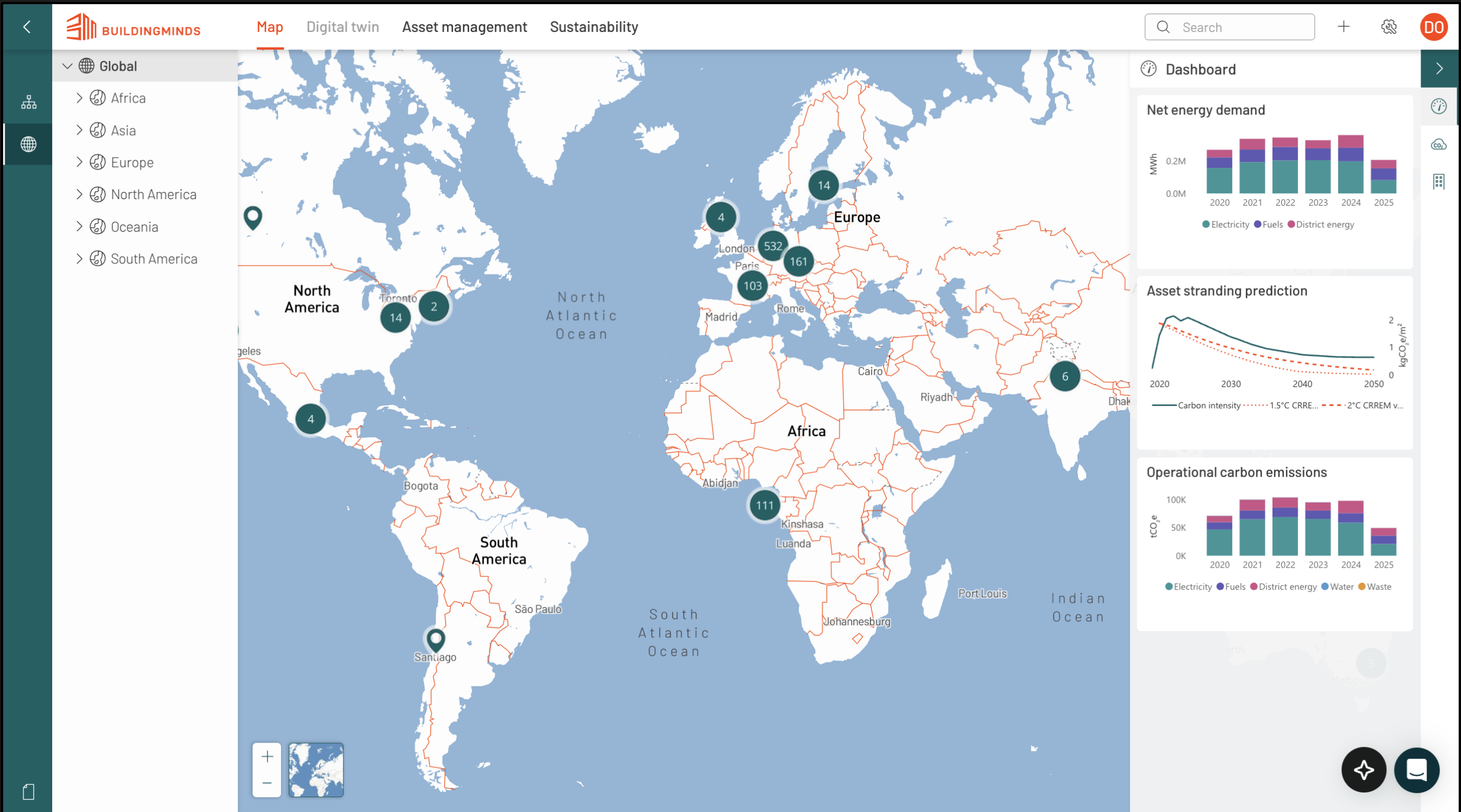Expand the Africa tree node
This screenshot has width=1461, height=812.
tap(79, 98)
